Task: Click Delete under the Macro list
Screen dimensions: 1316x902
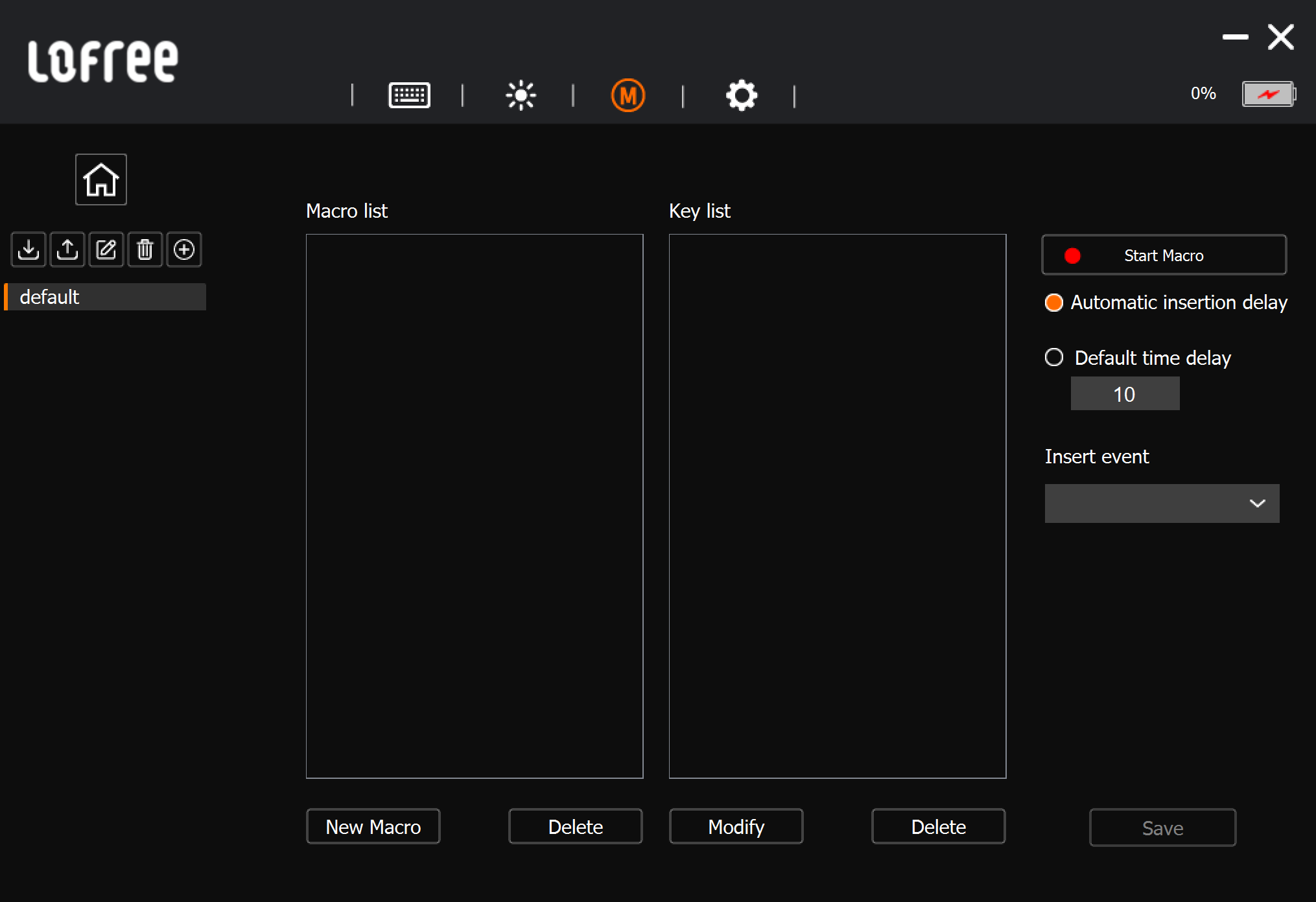Action: click(575, 826)
